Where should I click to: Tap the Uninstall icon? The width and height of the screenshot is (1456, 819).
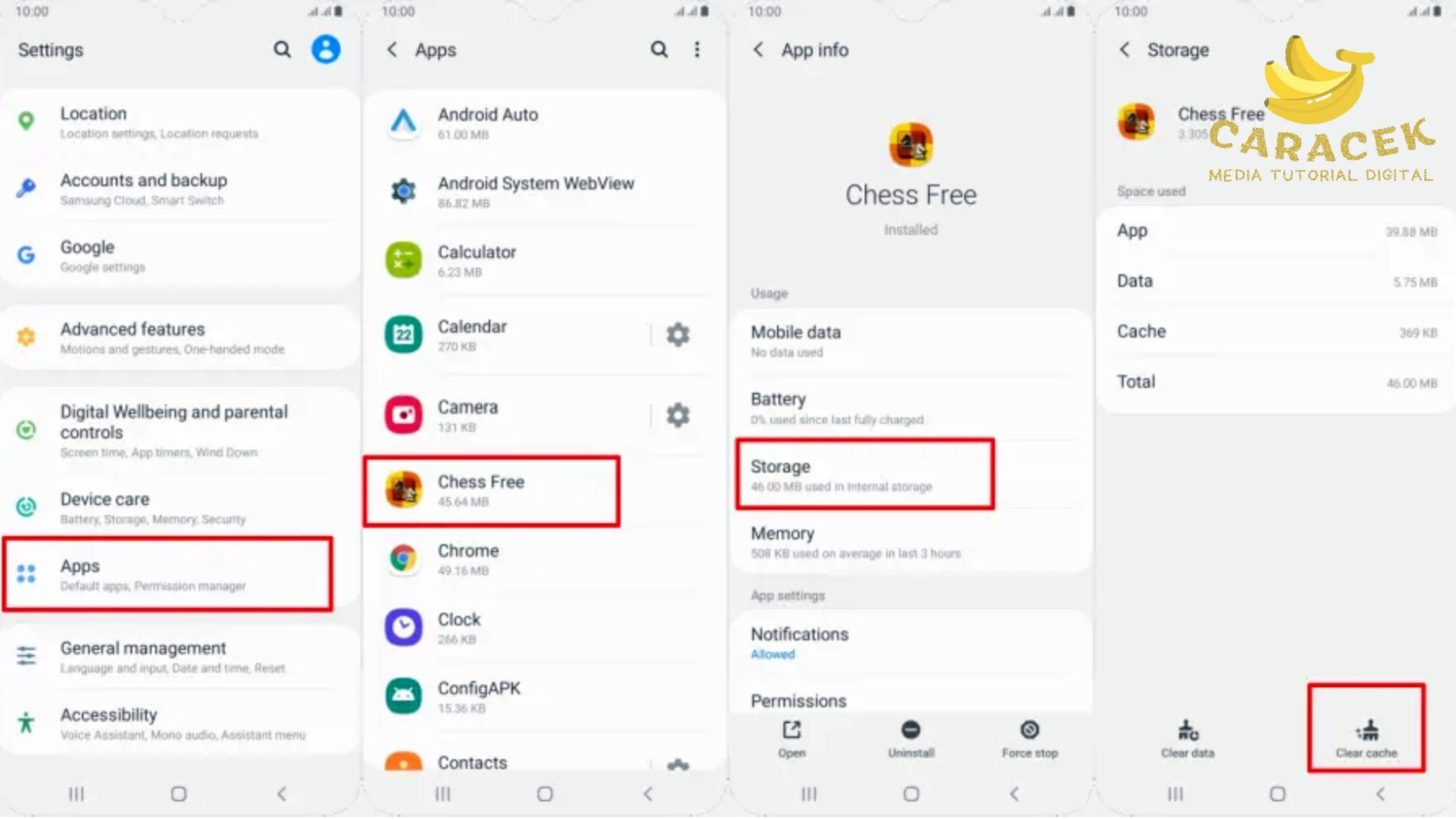(x=909, y=729)
